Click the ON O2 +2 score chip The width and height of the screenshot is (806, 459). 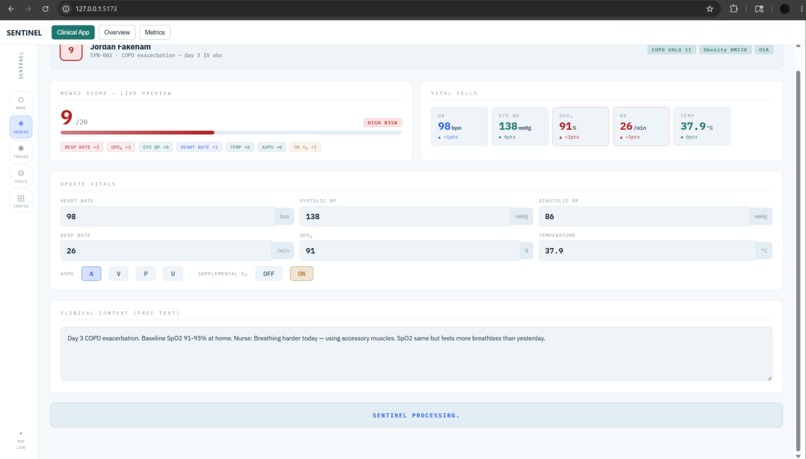[305, 147]
